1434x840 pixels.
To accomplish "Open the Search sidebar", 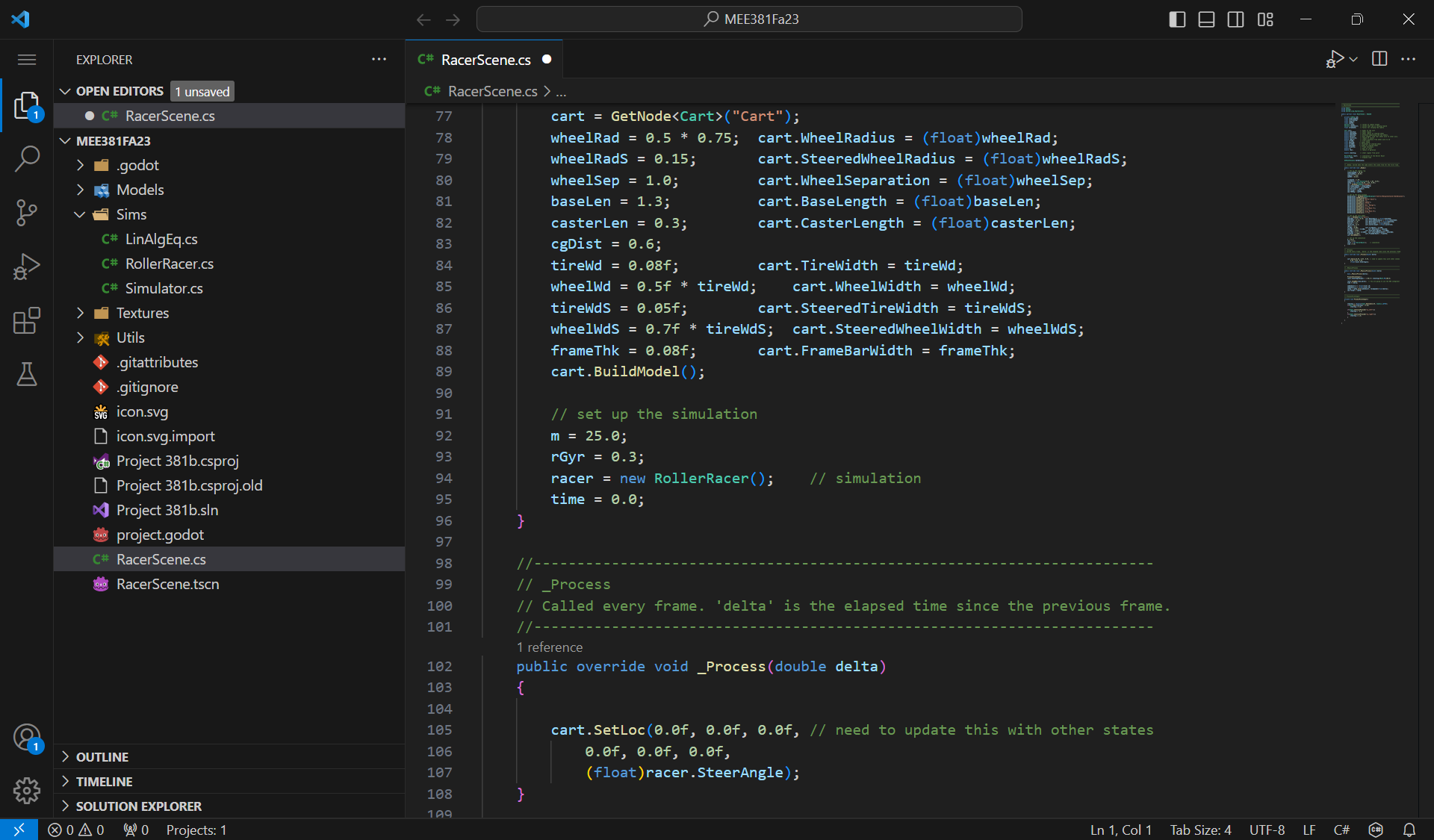I will click(27, 159).
